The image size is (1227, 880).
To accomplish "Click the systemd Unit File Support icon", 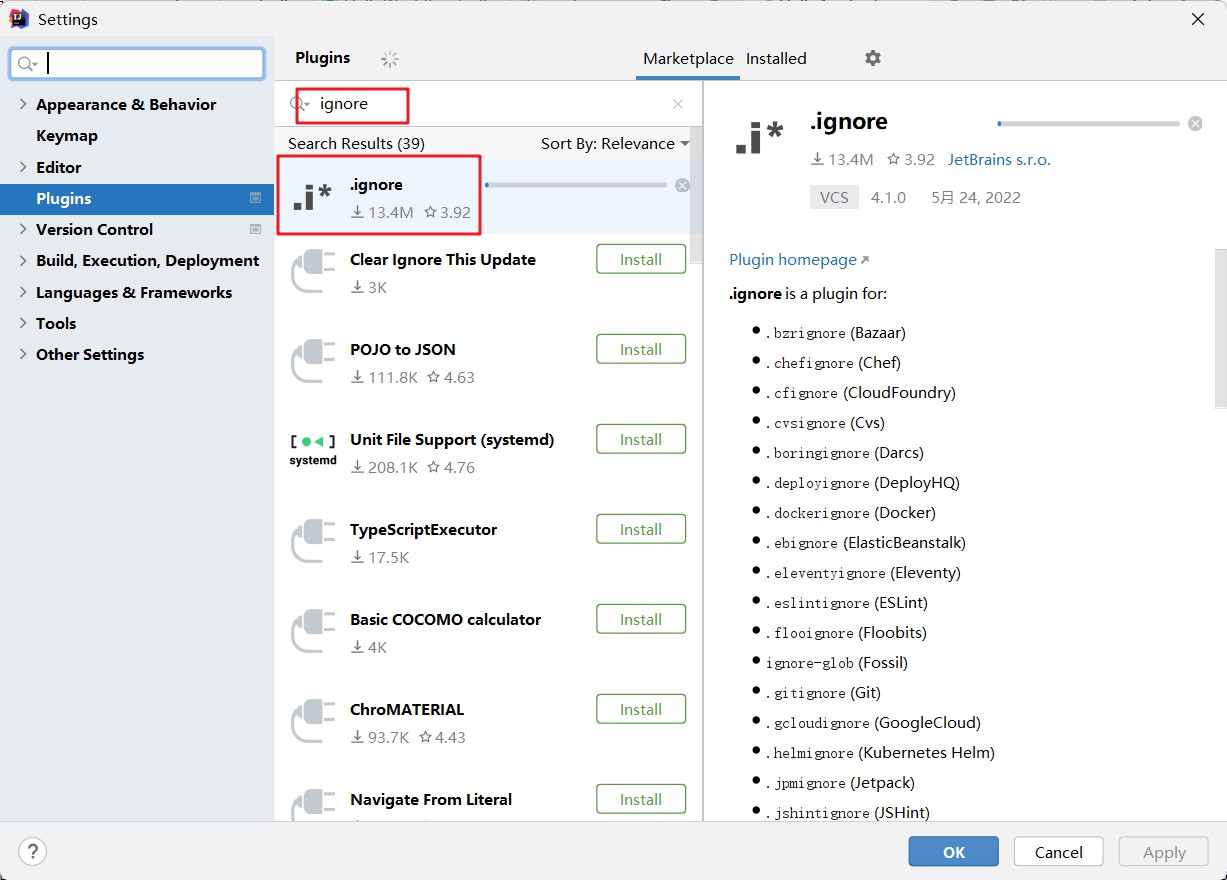I will click(313, 450).
